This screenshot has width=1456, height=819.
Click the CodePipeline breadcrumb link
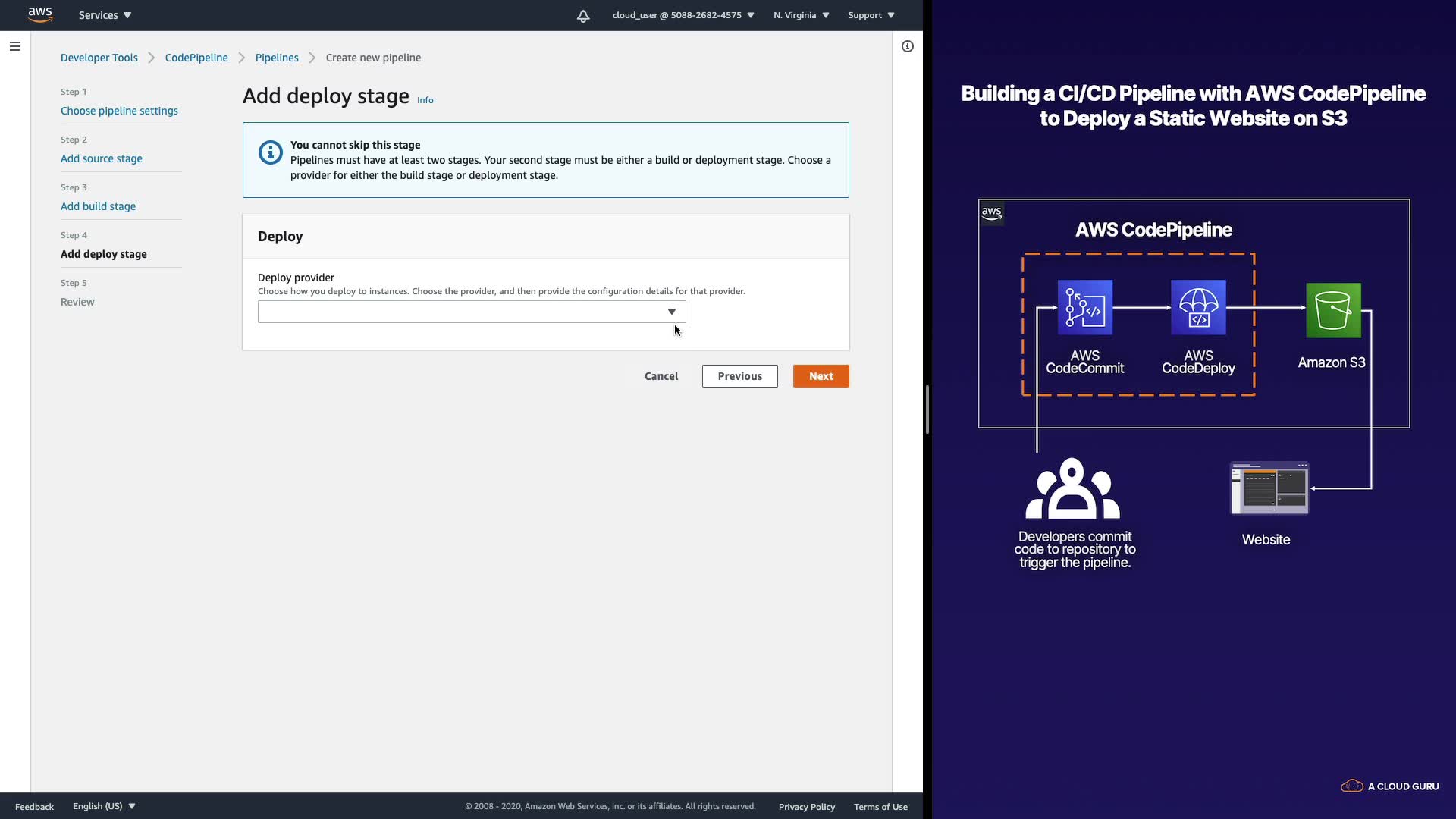[196, 58]
